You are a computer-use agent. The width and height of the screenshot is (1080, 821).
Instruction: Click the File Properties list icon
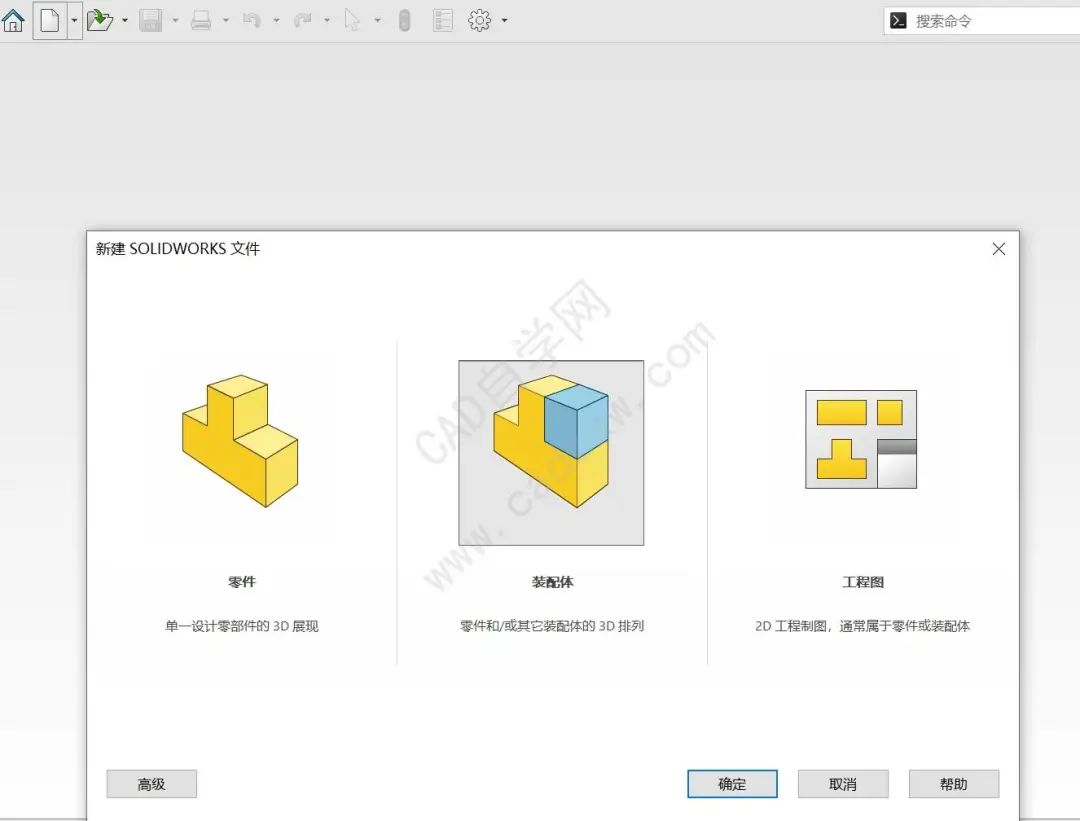pyautogui.click(x=442, y=20)
